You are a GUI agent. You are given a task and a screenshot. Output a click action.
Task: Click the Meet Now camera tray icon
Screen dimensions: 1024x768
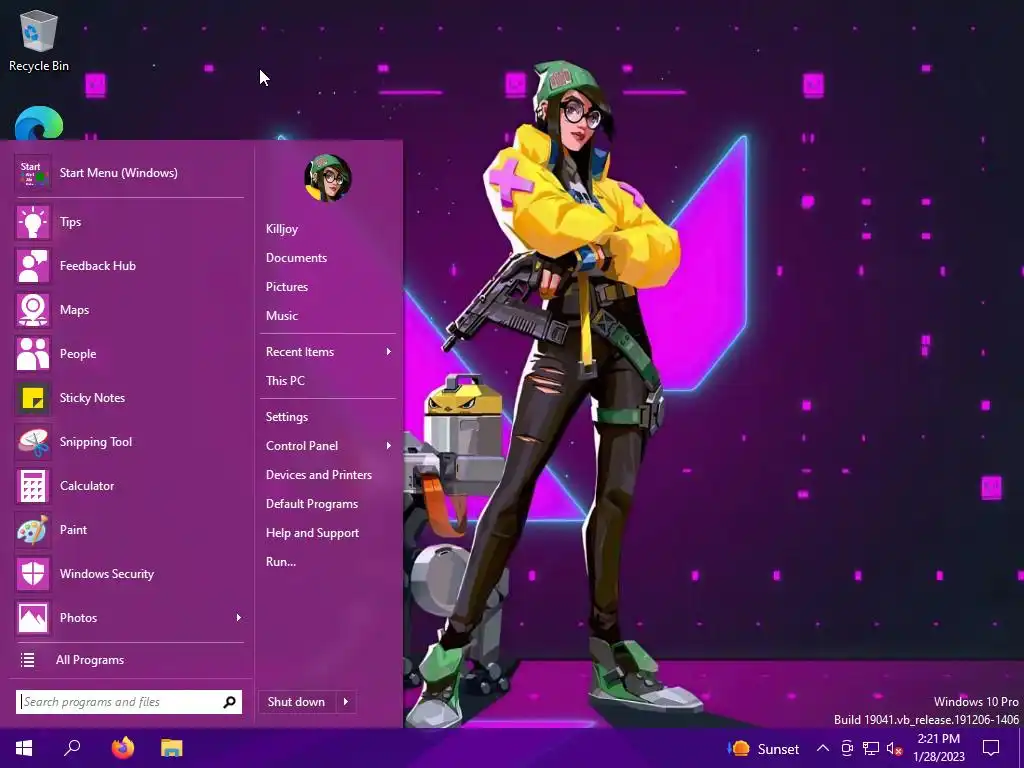(x=847, y=748)
